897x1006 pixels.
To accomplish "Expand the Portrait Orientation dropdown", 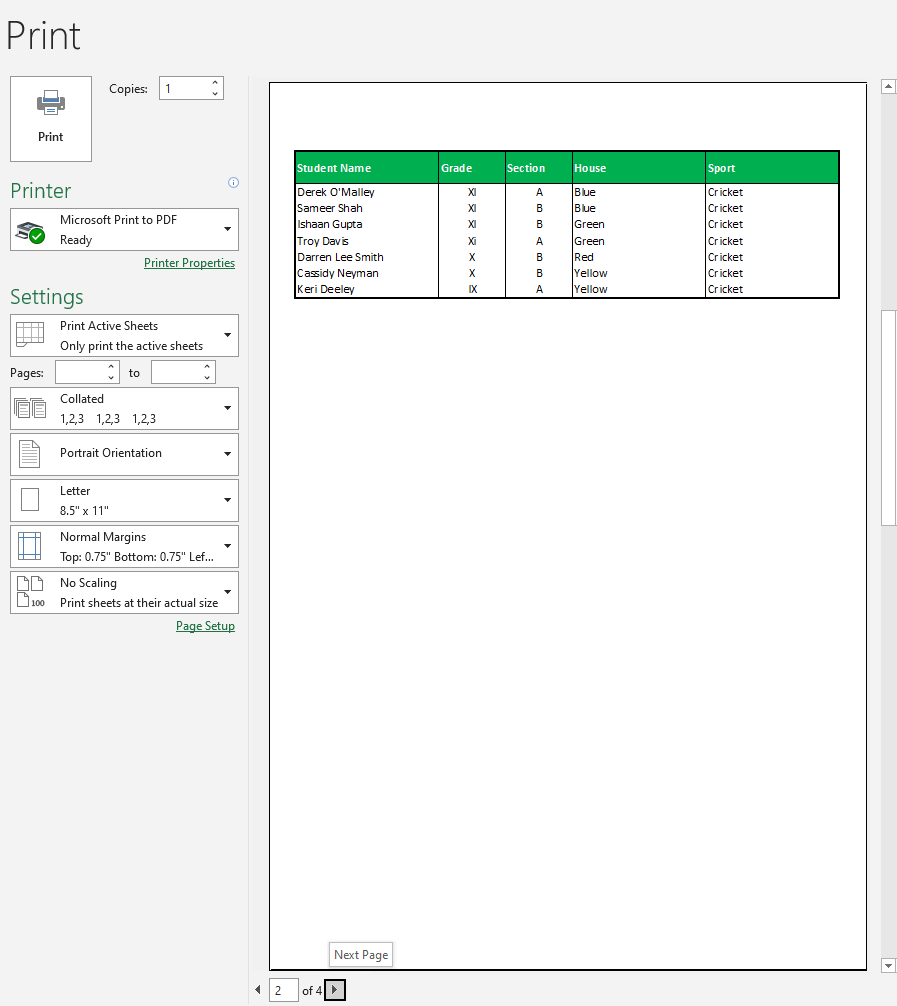I will click(x=227, y=454).
